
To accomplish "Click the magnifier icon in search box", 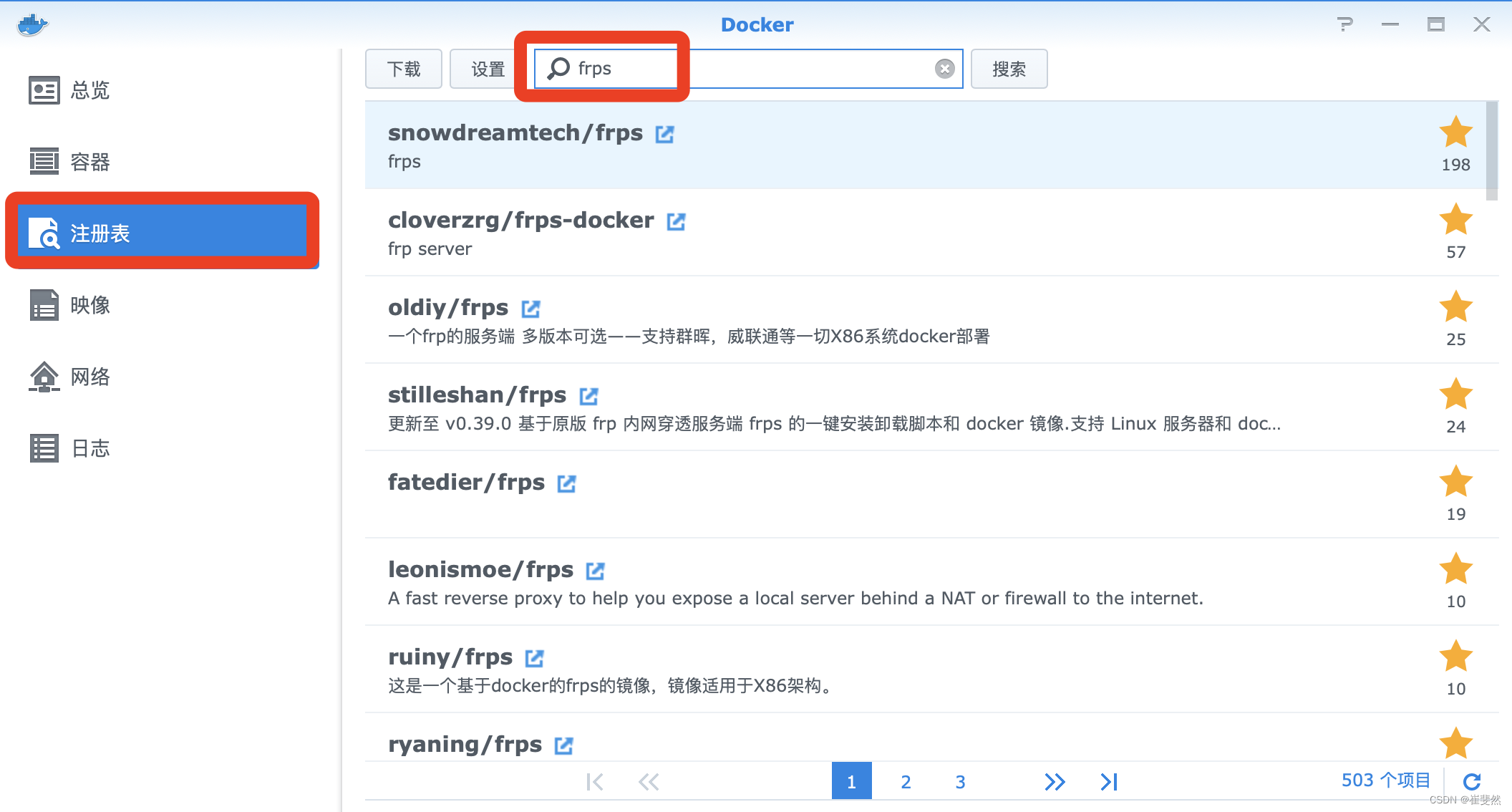I will tap(558, 69).
